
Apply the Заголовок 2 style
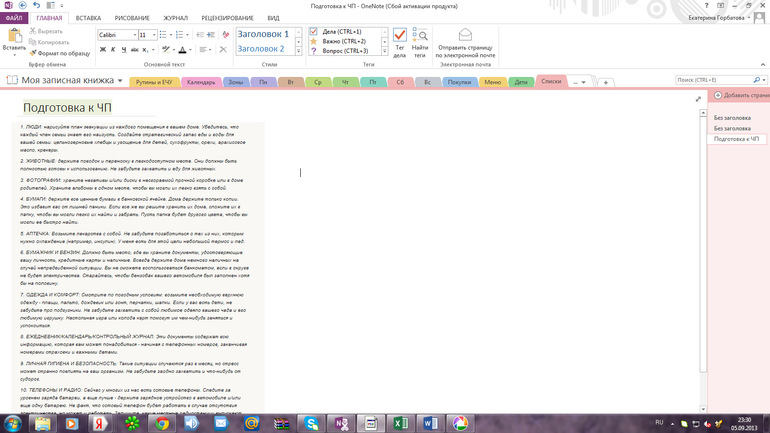[x=261, y=49]
